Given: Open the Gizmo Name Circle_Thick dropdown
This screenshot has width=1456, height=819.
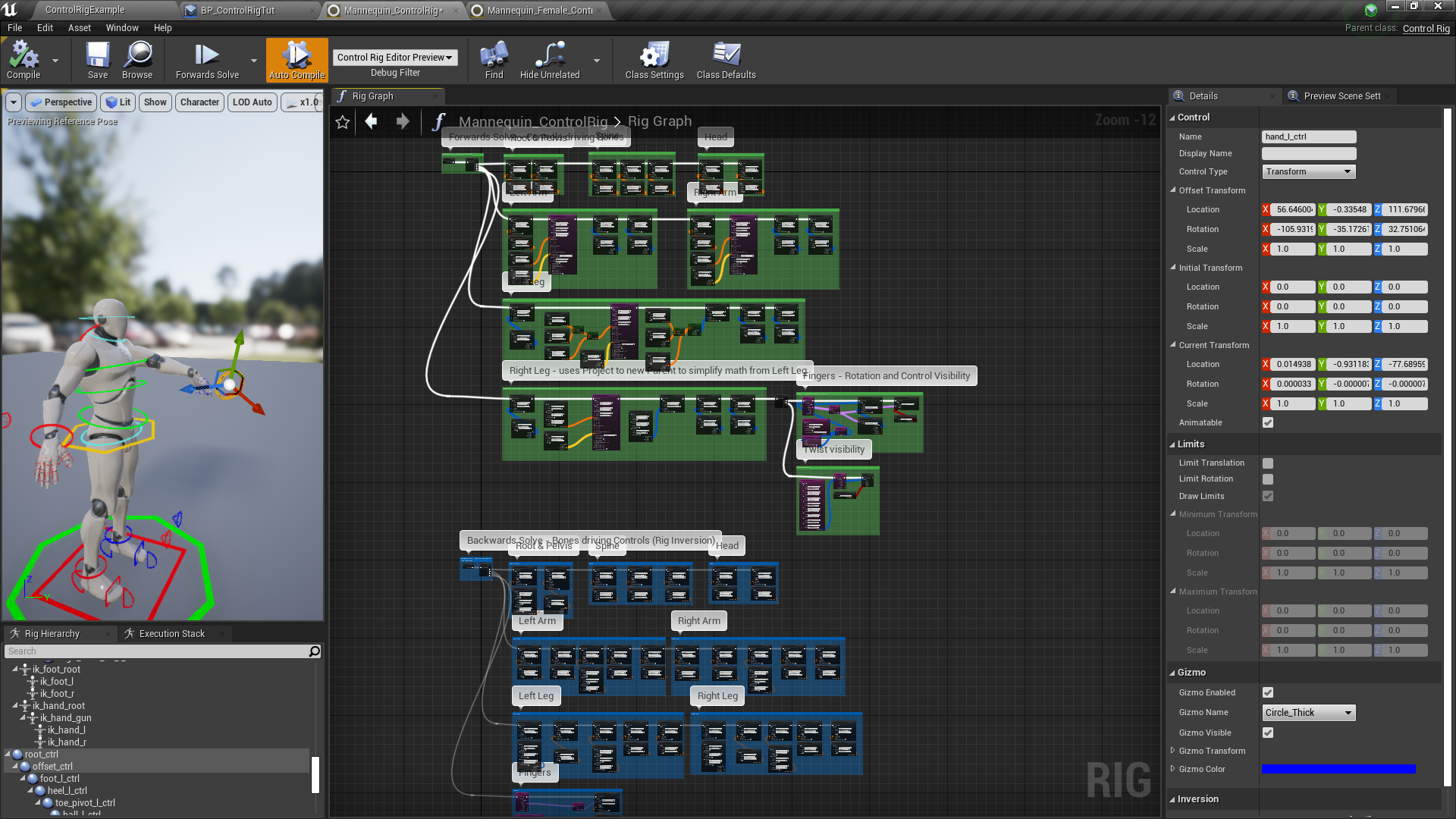Looking at the screenshot, I should (1308, 713).
